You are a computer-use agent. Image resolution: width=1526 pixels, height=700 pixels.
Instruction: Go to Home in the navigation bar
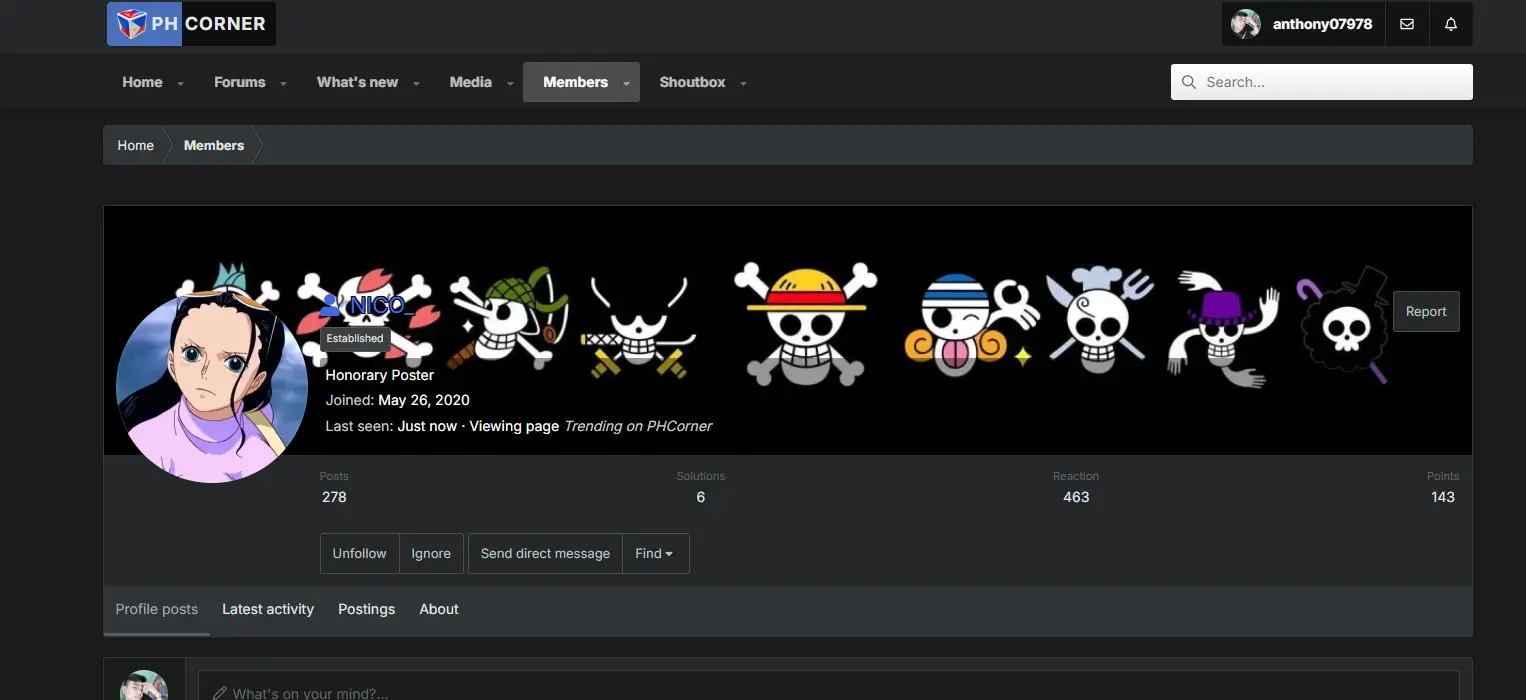click(x=142, y=82)
